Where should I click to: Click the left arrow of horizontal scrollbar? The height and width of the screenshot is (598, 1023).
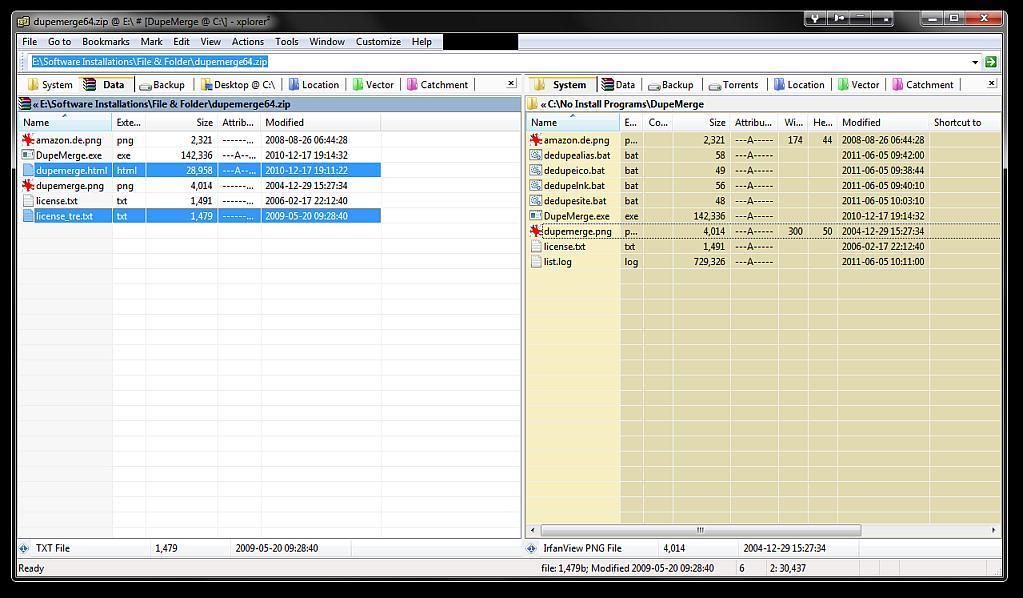click(533, 530)
